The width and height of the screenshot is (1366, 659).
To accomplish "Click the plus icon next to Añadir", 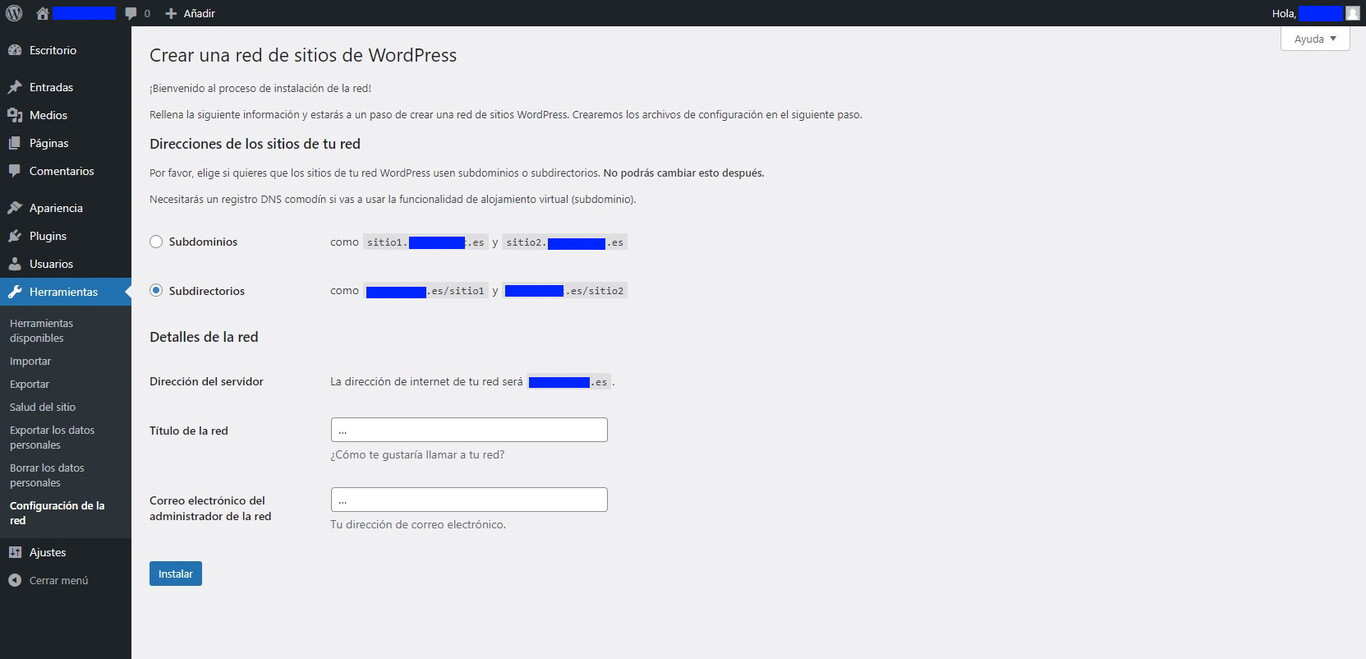I will point(171,14).
